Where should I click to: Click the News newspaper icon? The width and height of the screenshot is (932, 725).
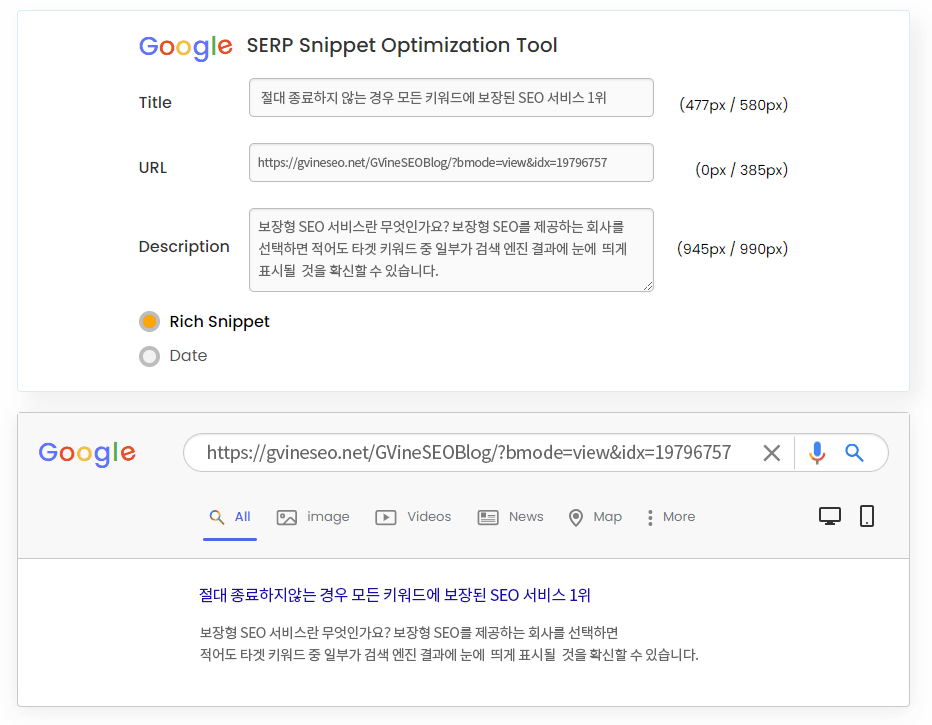click(488, 518)
